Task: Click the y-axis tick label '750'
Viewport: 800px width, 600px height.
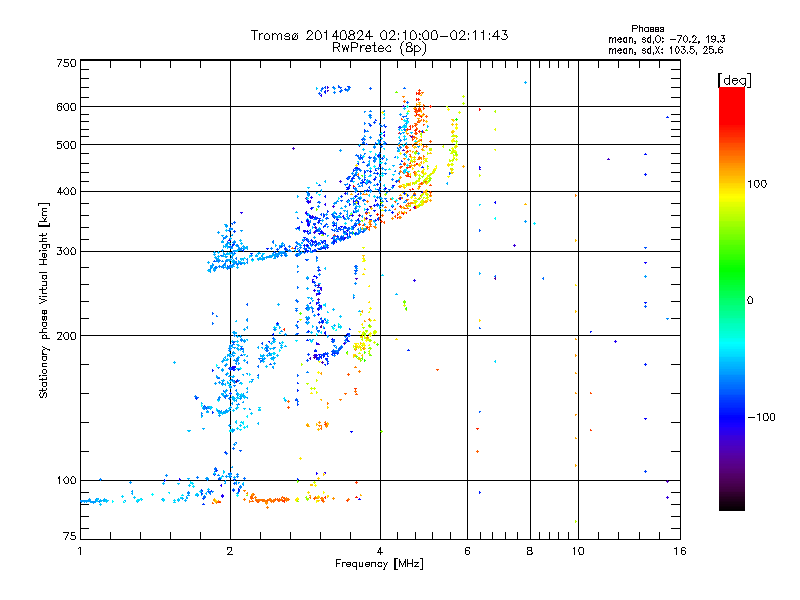Action: click(x=66, y=63)
